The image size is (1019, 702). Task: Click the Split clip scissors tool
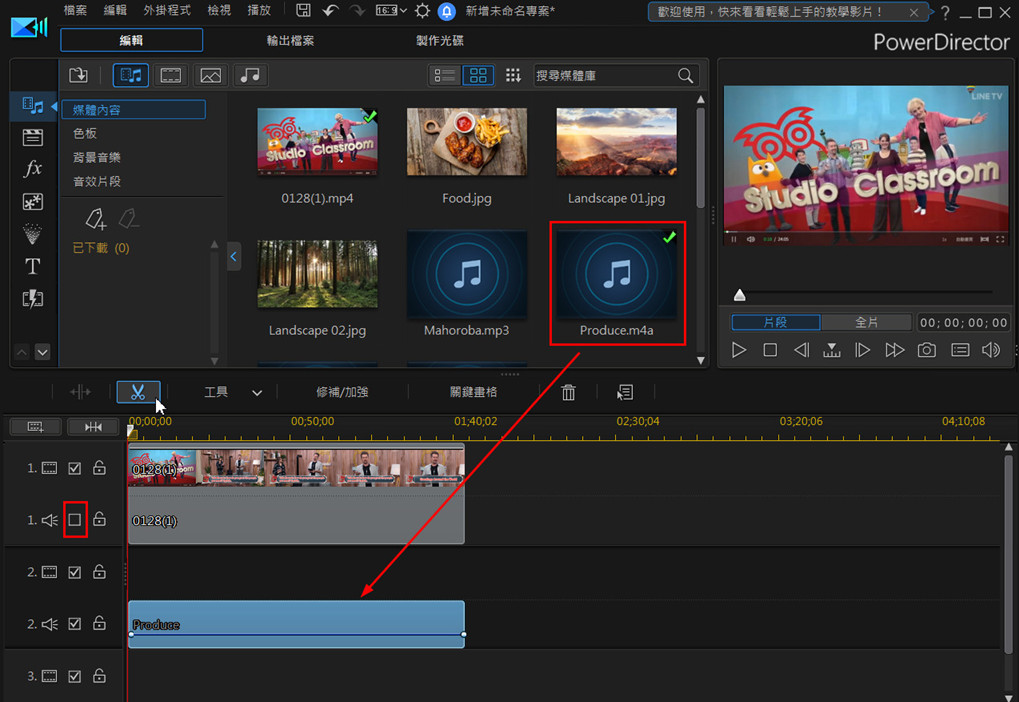pyautogui.click(x=138, y=392)
